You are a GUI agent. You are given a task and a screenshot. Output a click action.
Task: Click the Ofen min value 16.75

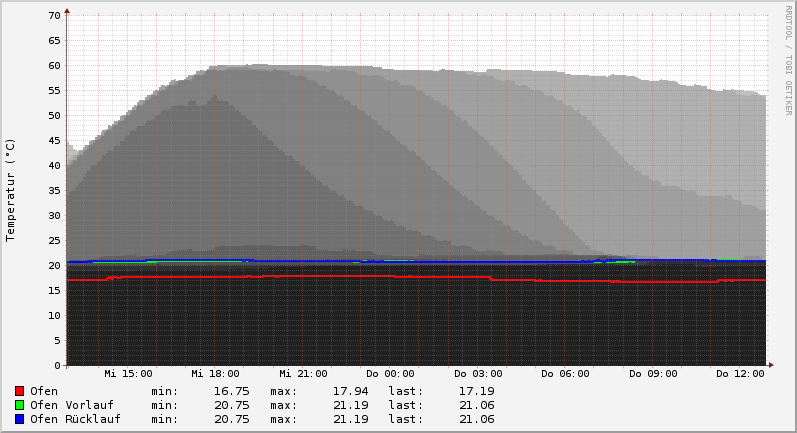pyautogui.click(x=232, y=391)
